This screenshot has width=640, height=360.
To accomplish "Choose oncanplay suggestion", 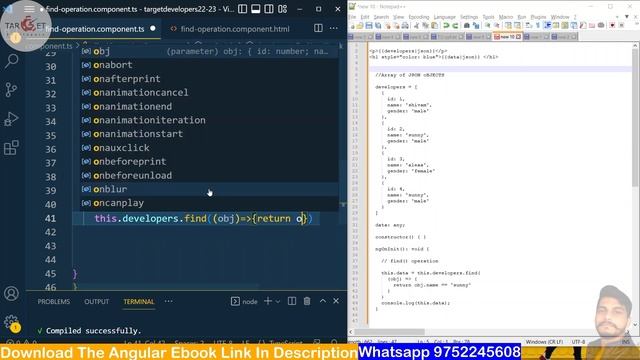I will pos(209,203).
